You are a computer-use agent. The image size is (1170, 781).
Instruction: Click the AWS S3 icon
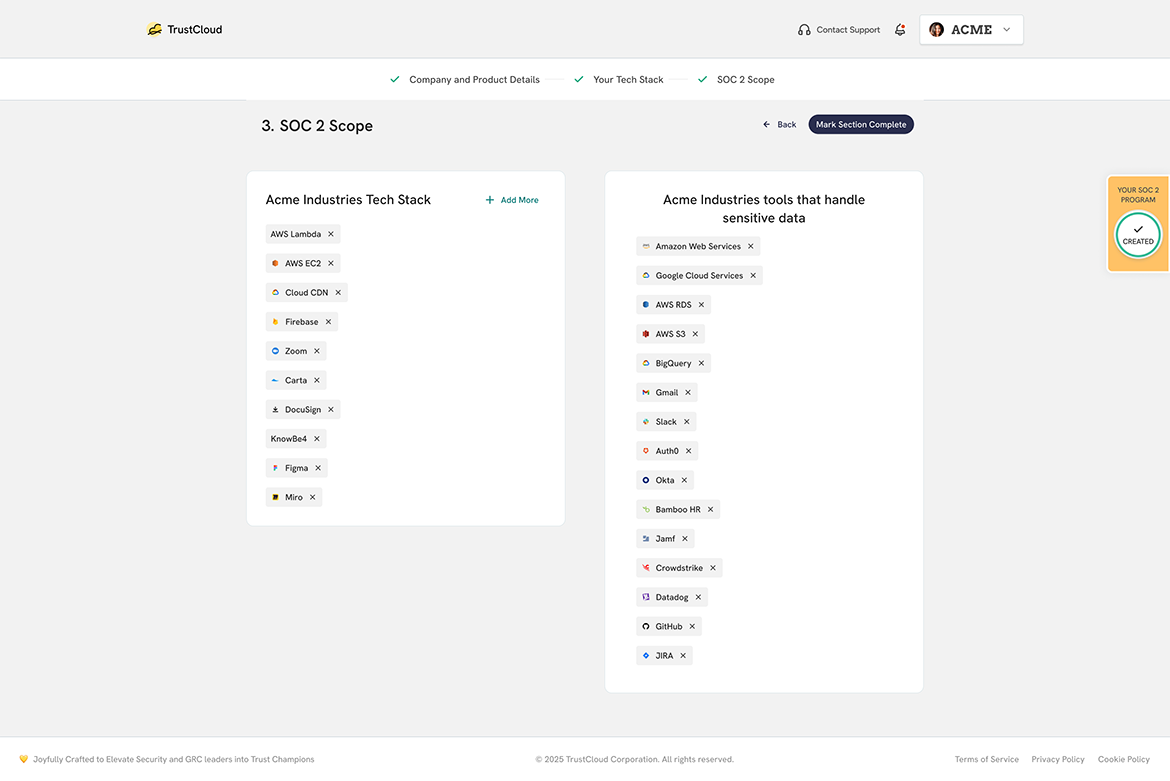[646, 334]
